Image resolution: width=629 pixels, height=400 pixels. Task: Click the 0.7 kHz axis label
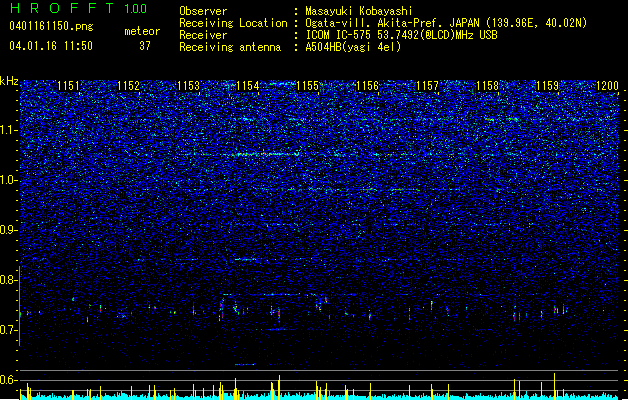coord(8,330)
